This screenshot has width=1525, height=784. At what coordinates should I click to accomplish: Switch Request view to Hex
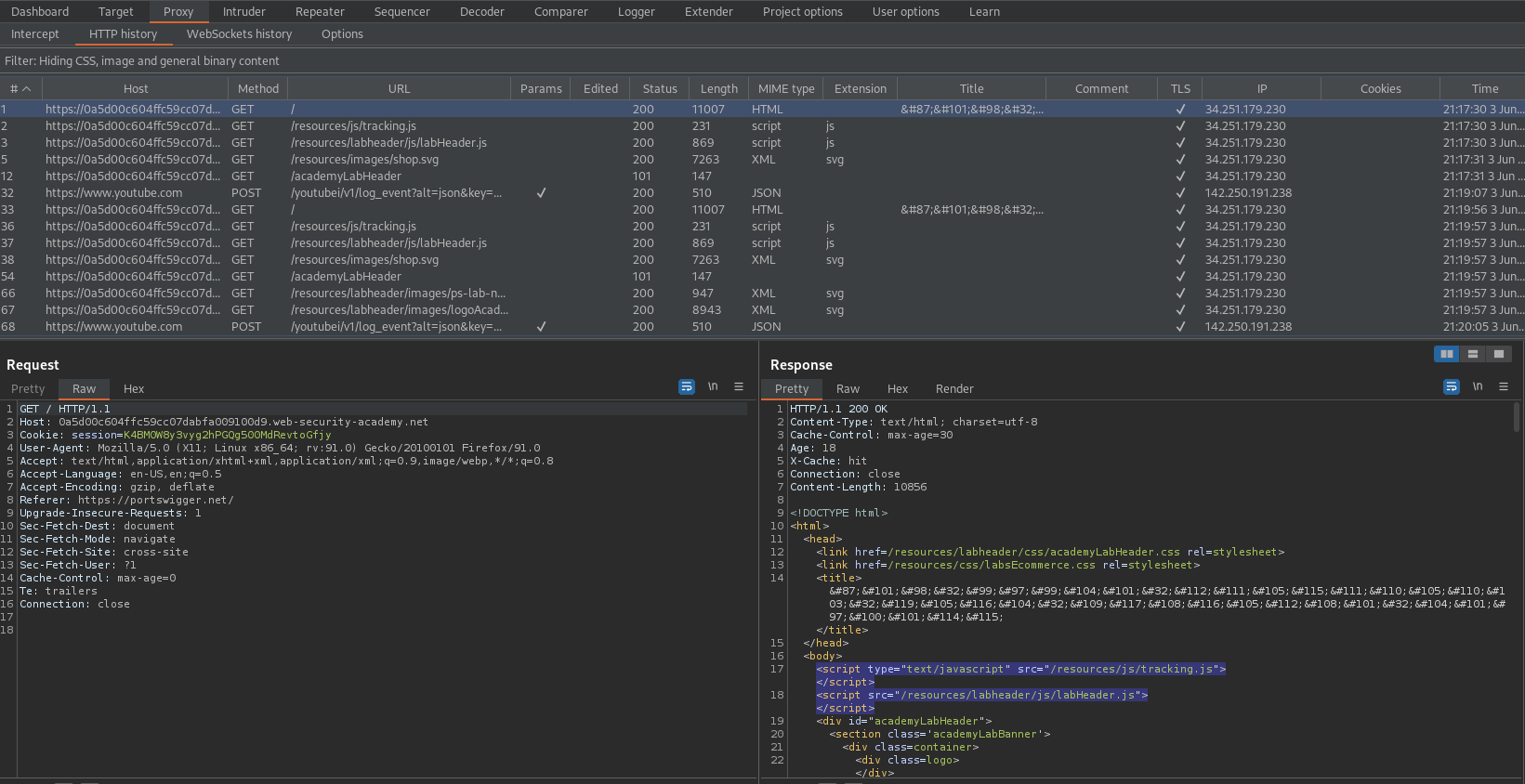(134, 389)
